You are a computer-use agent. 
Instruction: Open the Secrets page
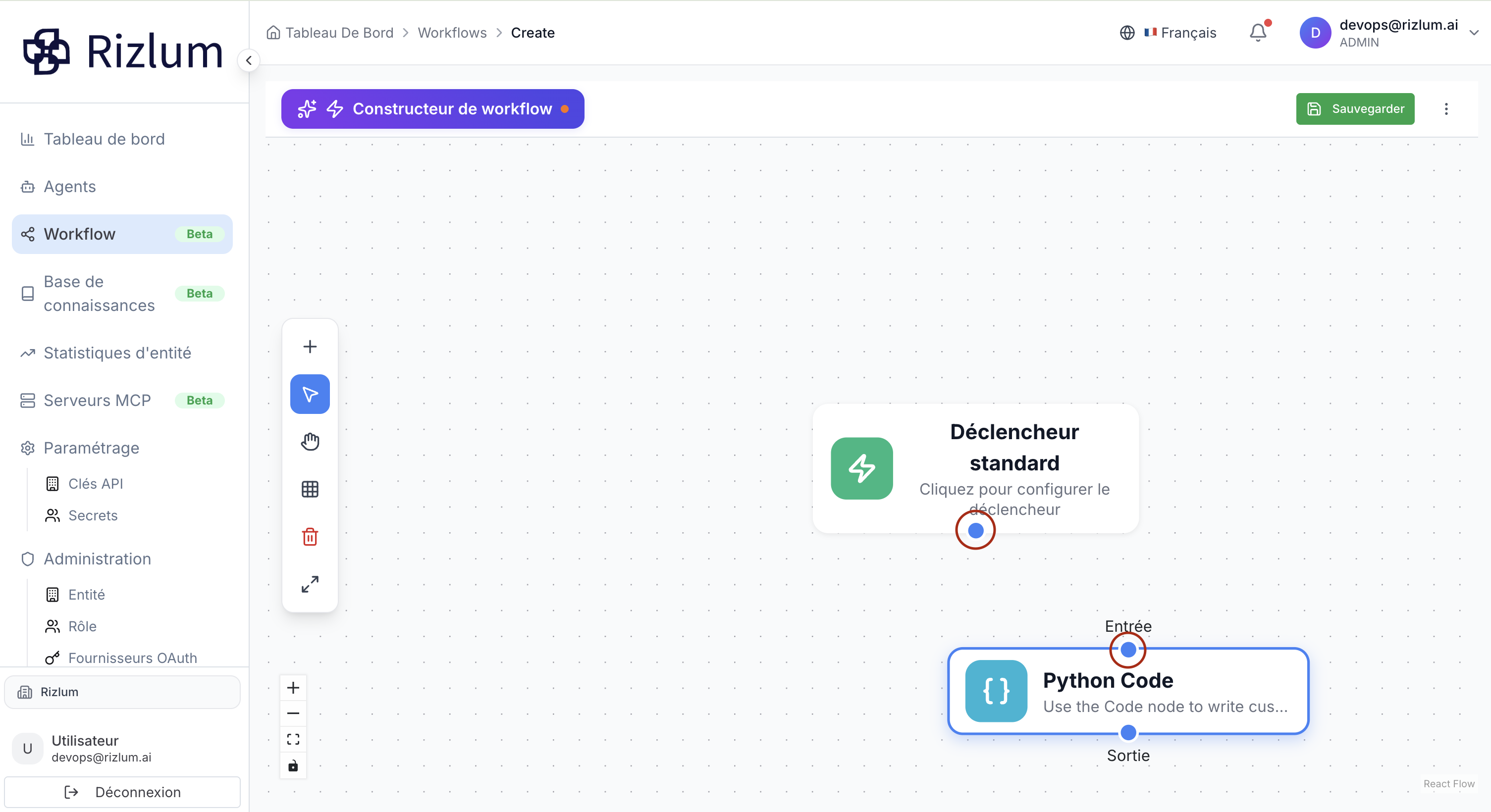coord(93,515)
